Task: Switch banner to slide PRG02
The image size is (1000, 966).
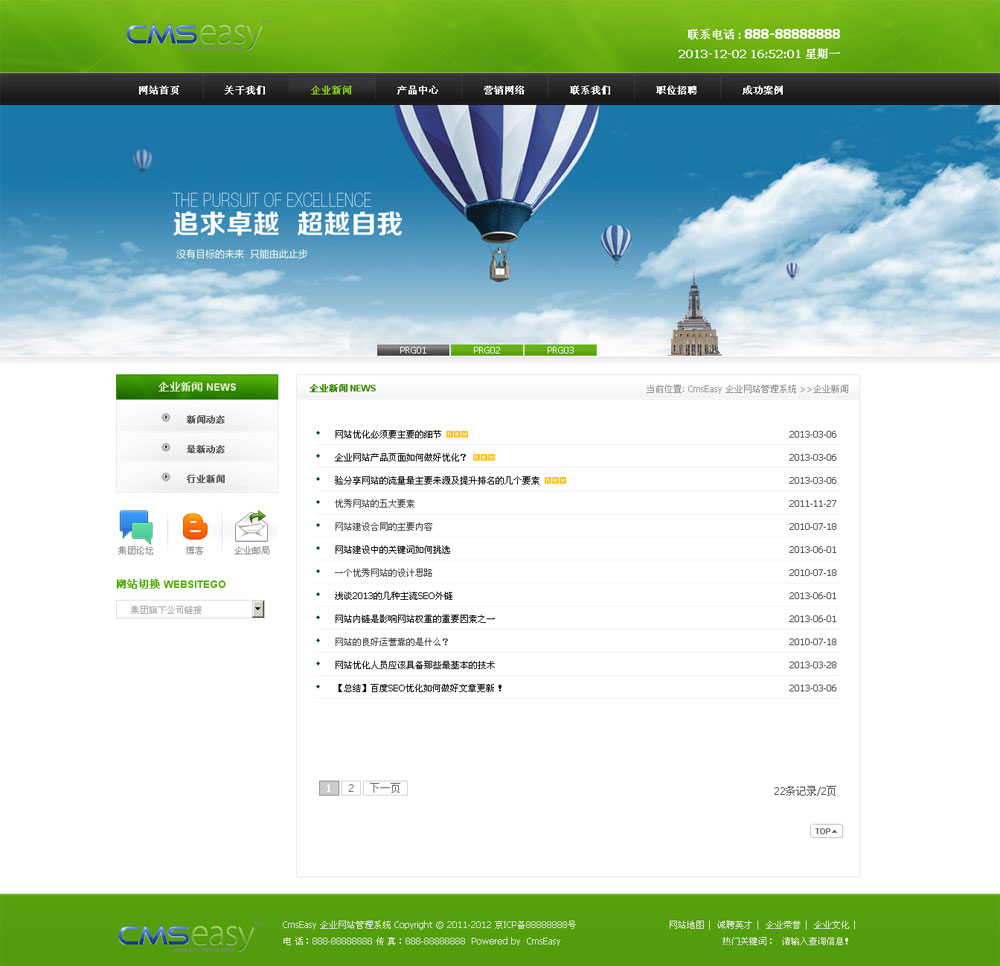Action: [487, 350]
